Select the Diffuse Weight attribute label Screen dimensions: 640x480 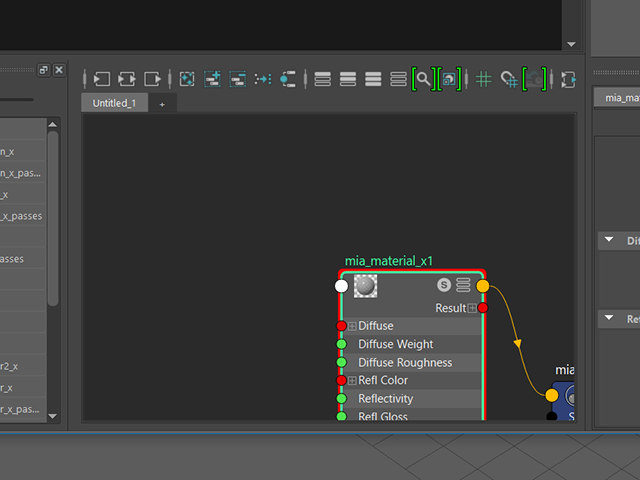pyautogui.click(x=396, y=344)
